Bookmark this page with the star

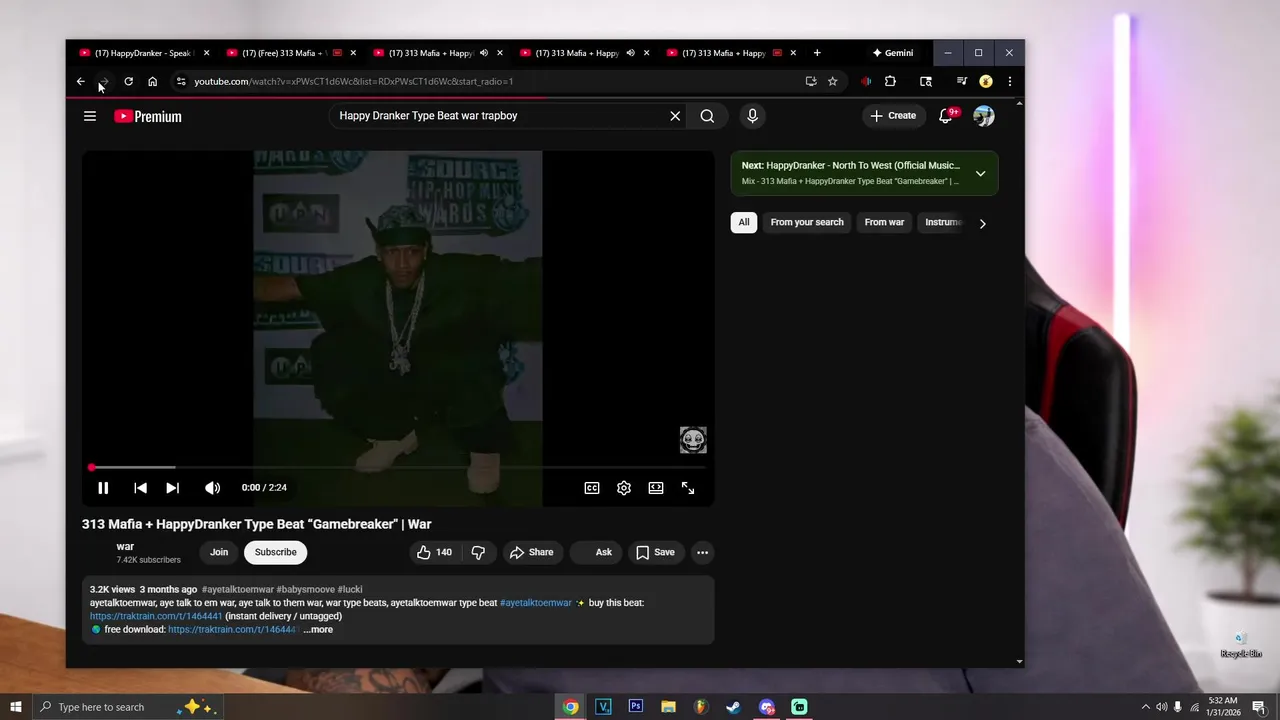click(x=832, y=81)
